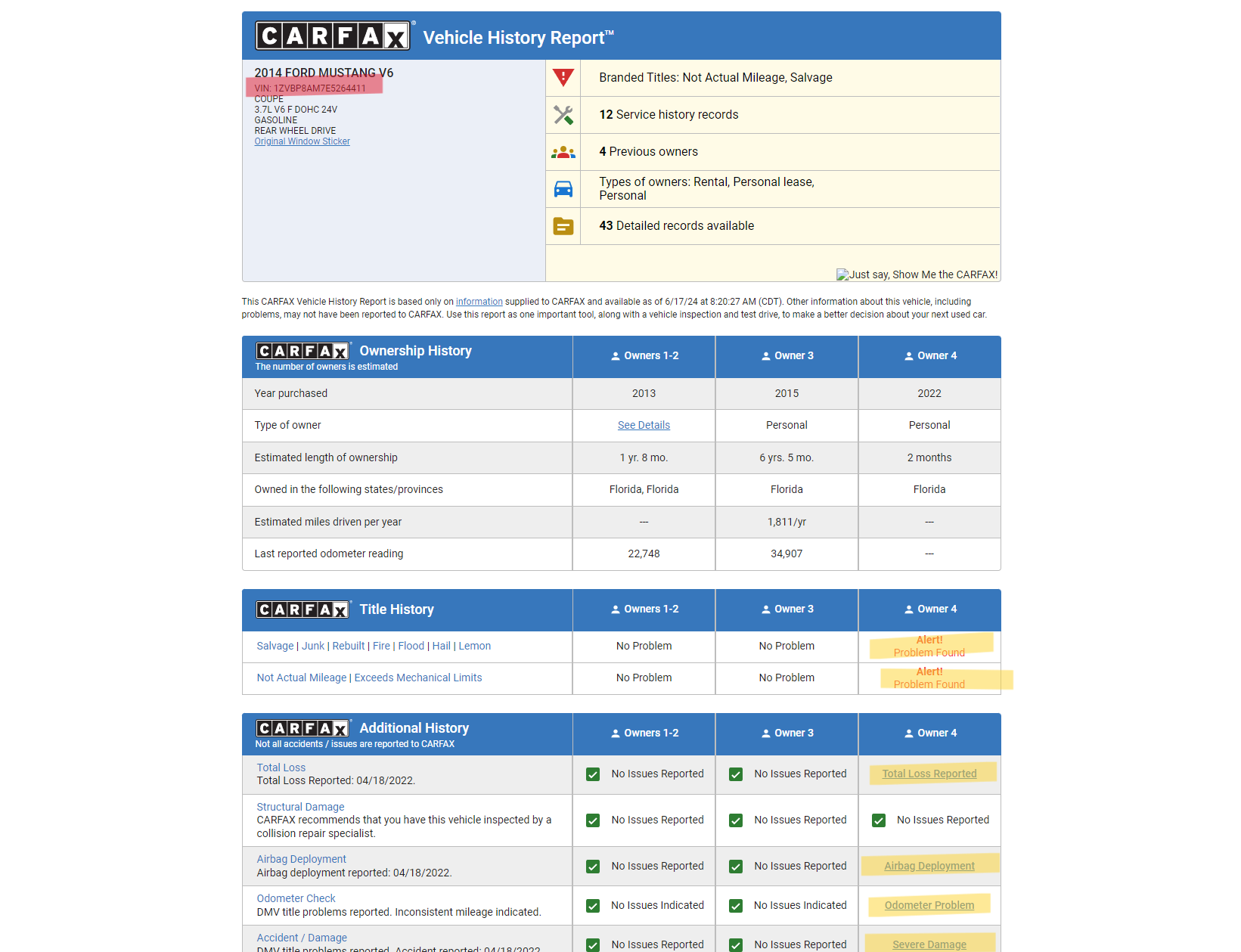Open Owner 4's Odometer Problem link
Viewport: 1241px width, 952px height.
(x=929, y=905)
